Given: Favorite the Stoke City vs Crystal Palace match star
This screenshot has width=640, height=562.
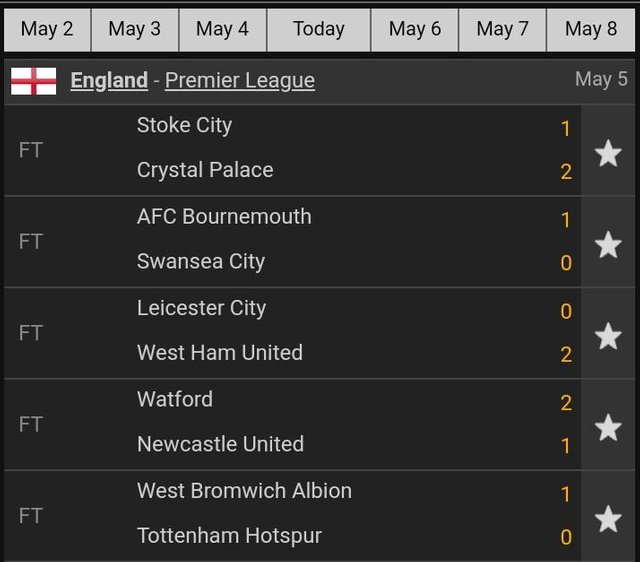Looking at the screenshot, I should pos(608,153).
